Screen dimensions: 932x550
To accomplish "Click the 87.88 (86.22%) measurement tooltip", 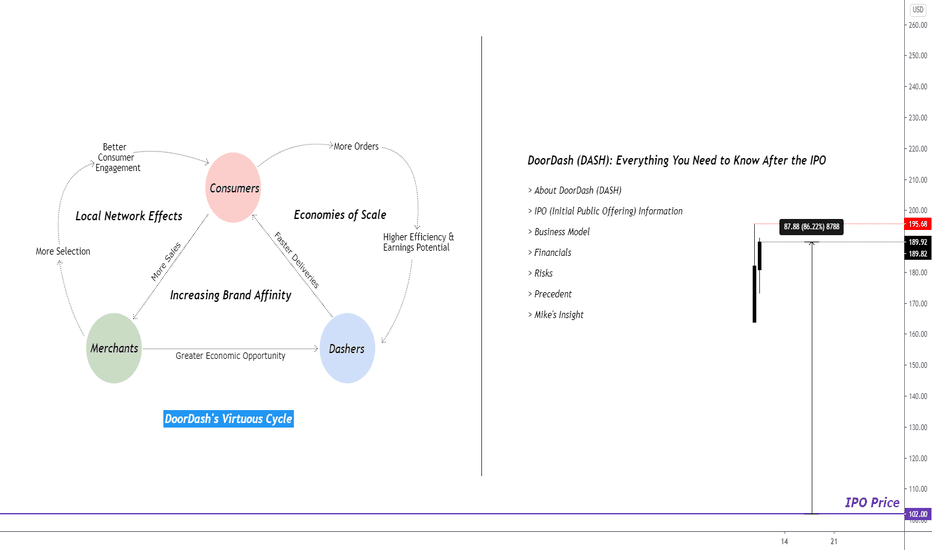I will 811,227.
